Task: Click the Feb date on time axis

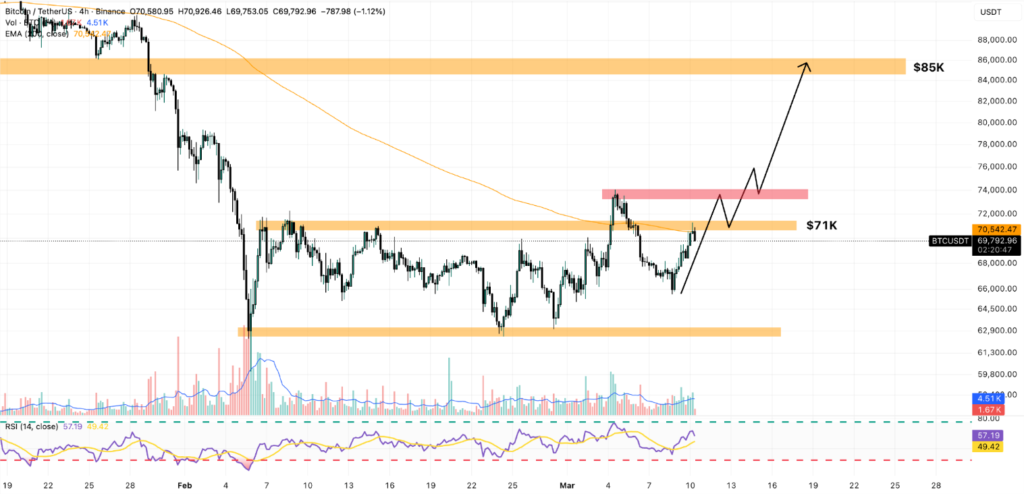Action: point(184,483)
